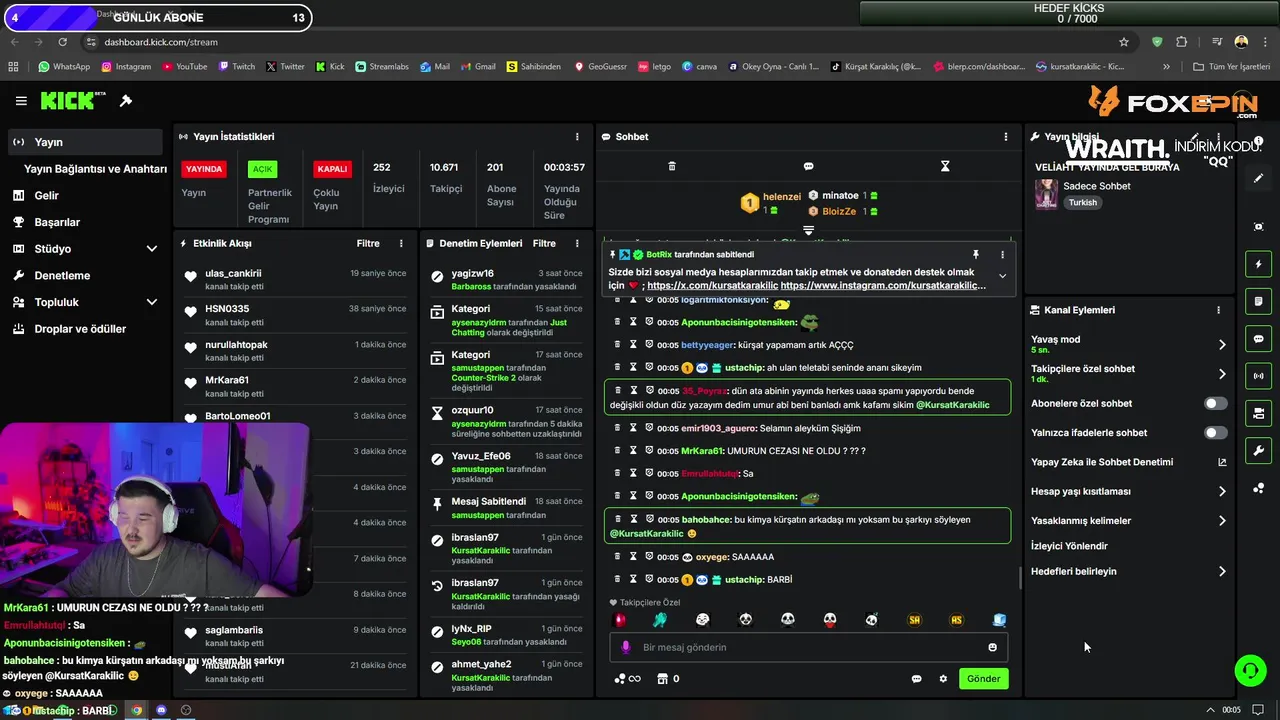
Task: Open Takipçilere özel sohbet settings arrow
Action: (1222, 374)
